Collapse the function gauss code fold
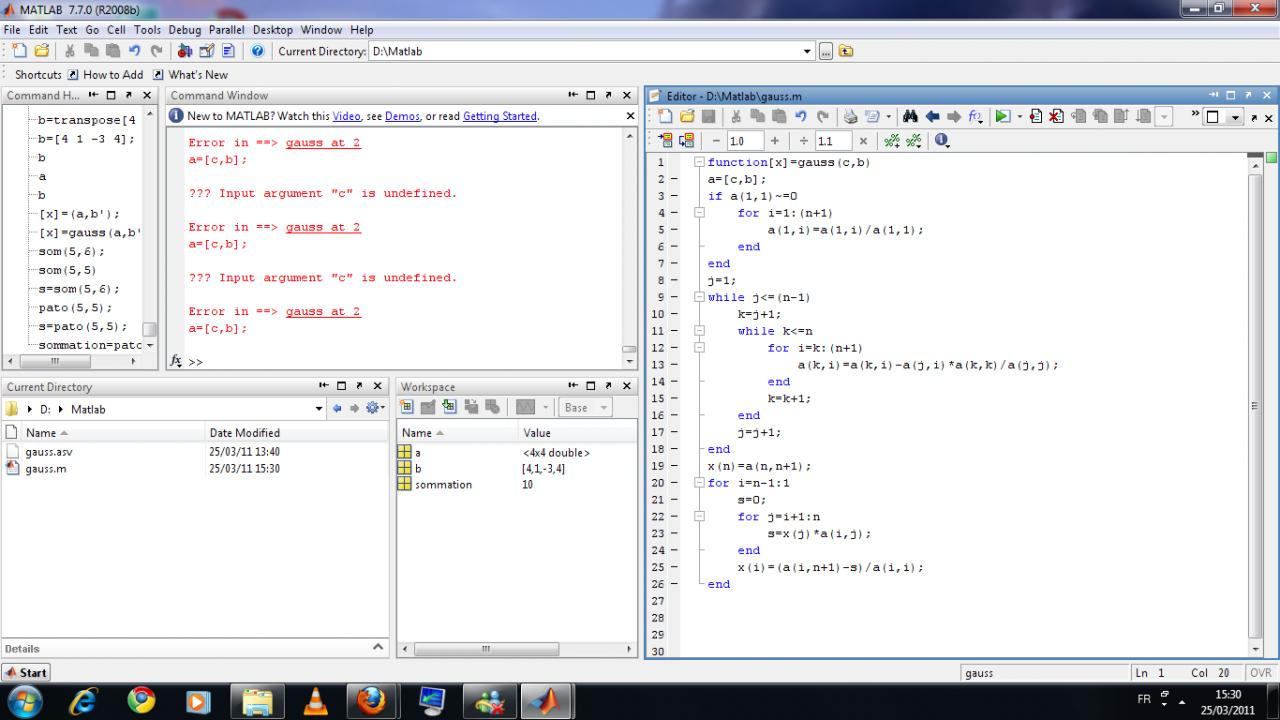 pyautogui.click(x=698, y=162)
